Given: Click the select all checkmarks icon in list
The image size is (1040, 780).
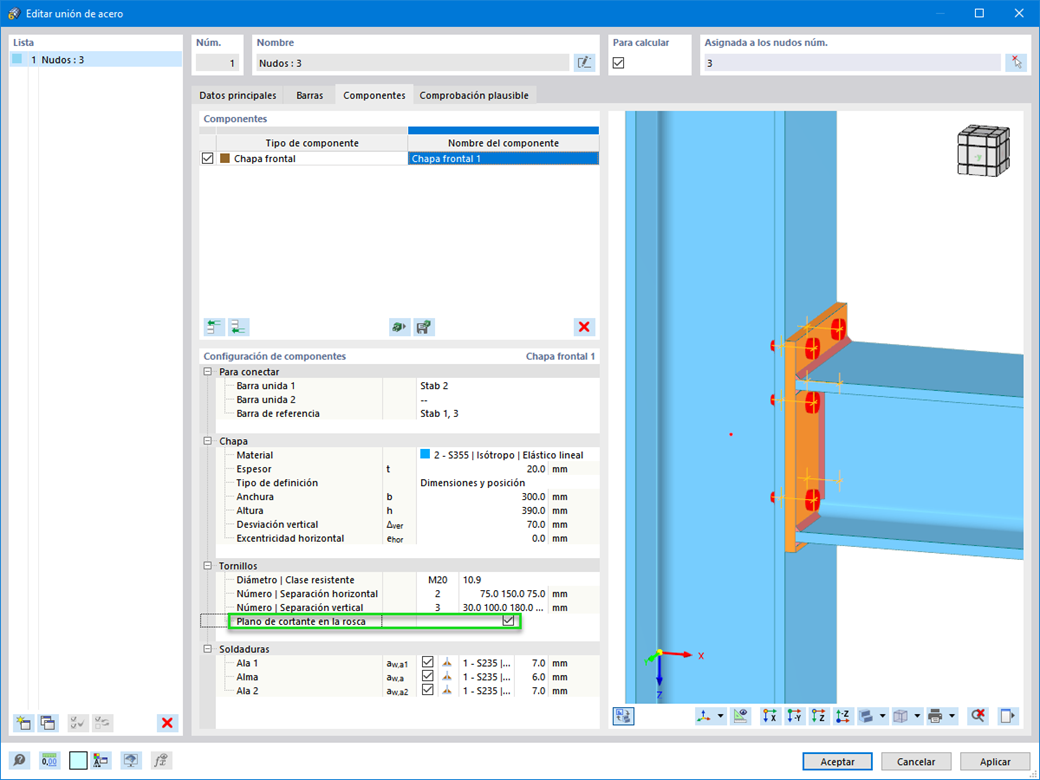Looking at the screenshot, I should tap(78, 723).
